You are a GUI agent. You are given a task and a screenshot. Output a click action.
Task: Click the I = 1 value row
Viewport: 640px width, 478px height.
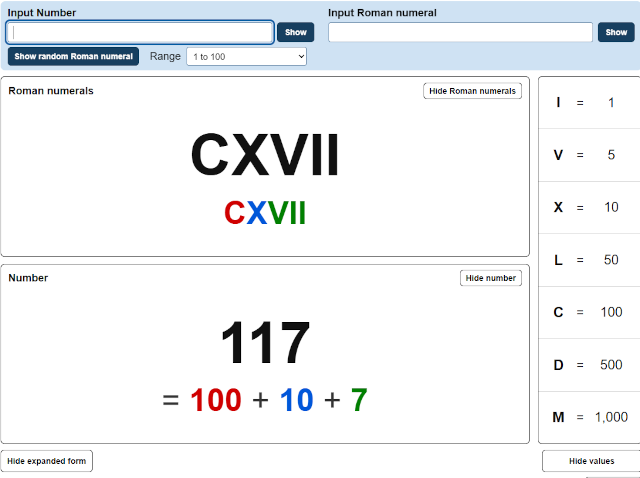(x=589, y=102)
